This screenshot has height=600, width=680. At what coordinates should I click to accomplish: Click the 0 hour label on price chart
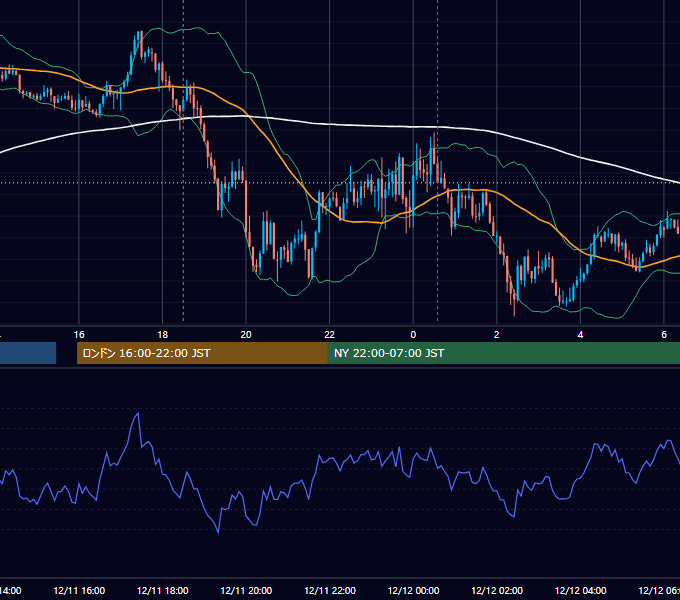(x=413, y=335)
